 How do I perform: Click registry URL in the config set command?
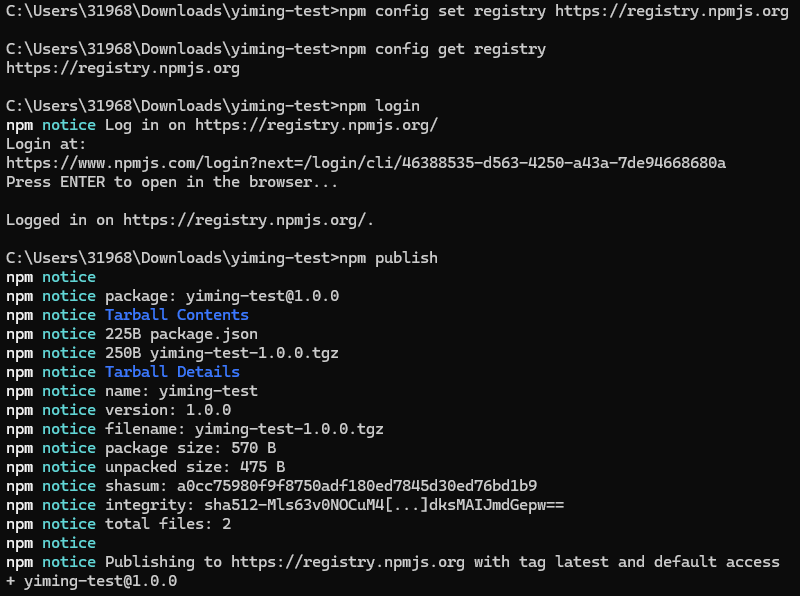[664, 11]
